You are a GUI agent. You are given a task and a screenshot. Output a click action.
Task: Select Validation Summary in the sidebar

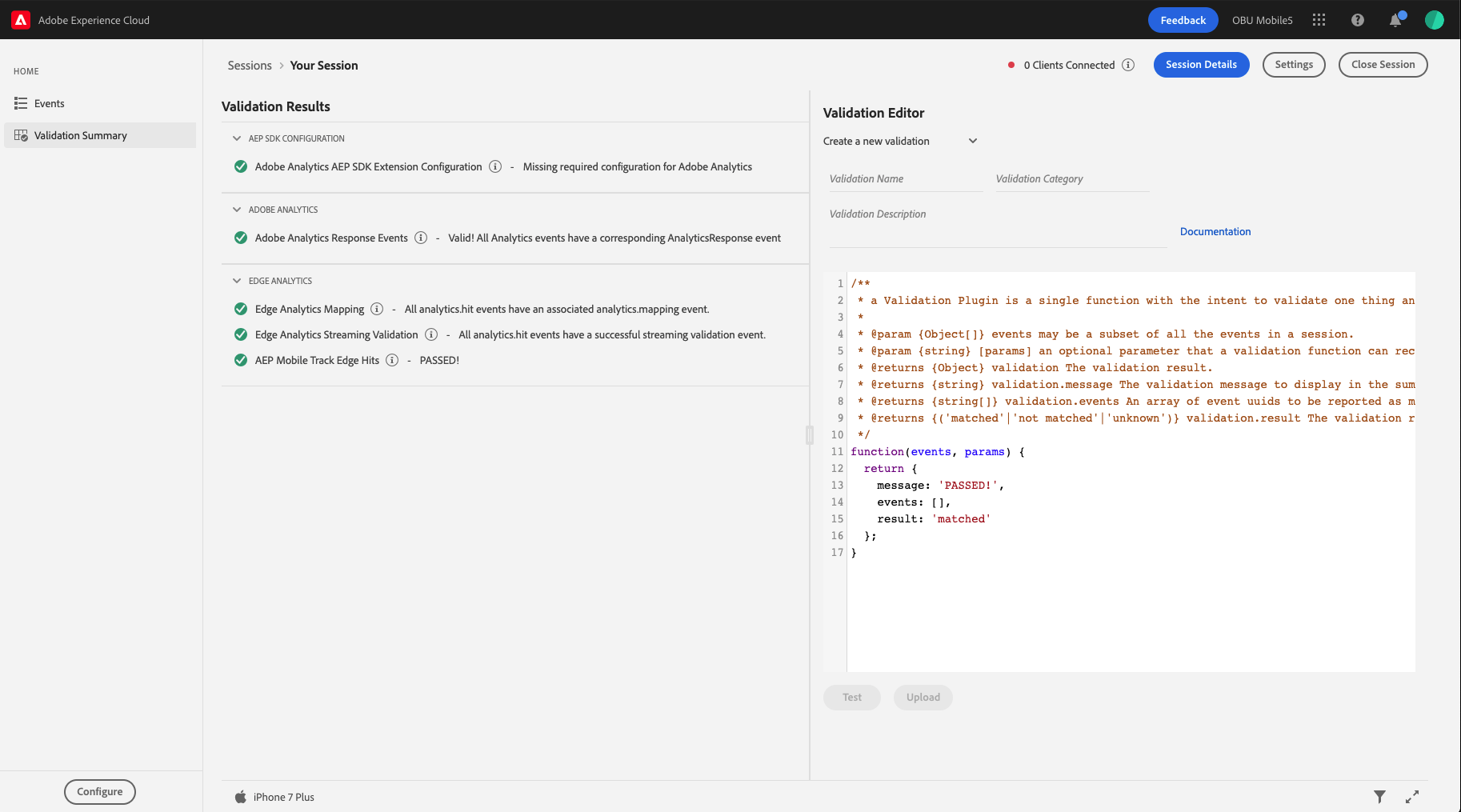pos(100,135)
